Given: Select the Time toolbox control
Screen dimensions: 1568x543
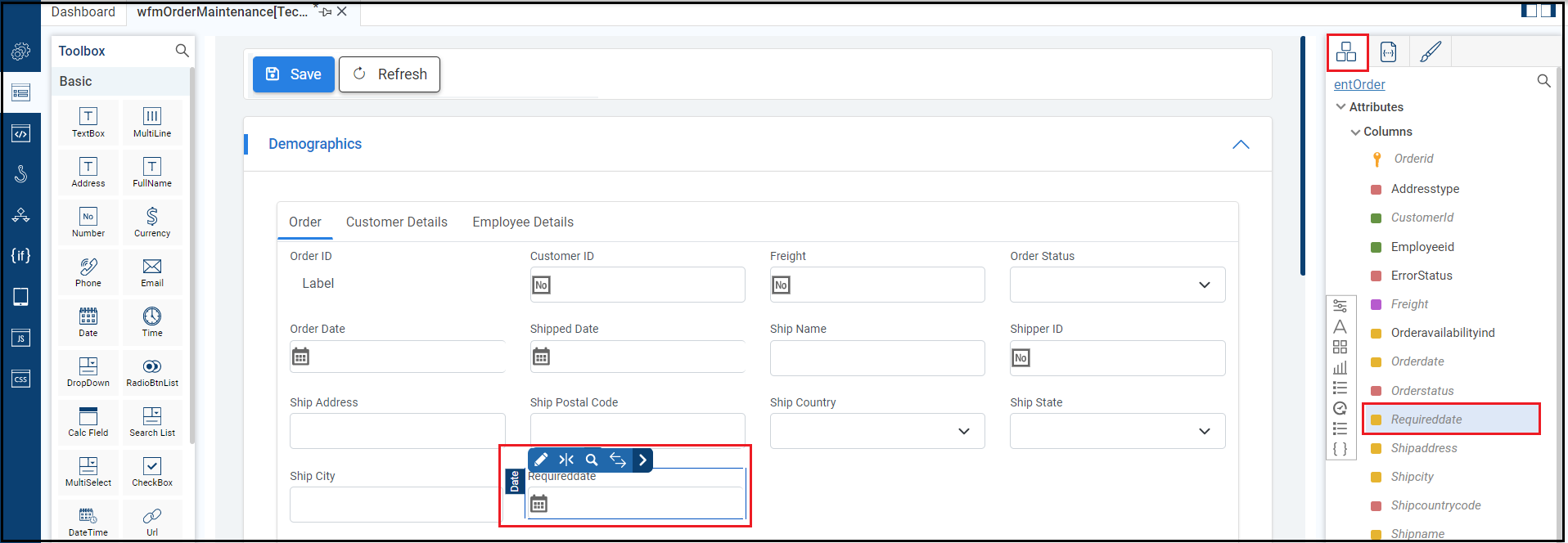Looking at the screenshot, I should [152, 321].
